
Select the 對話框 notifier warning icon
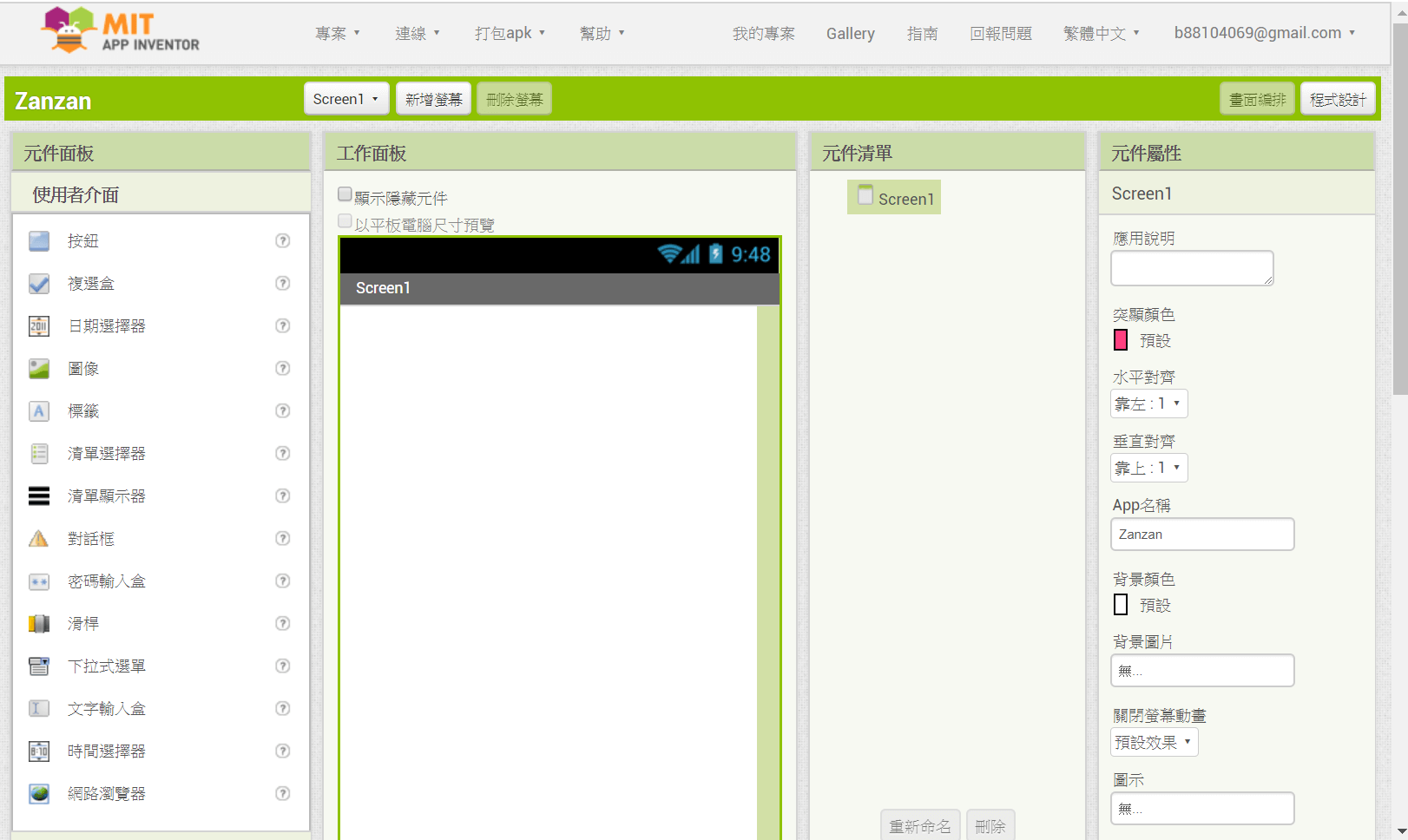click(x=39, y=539)
